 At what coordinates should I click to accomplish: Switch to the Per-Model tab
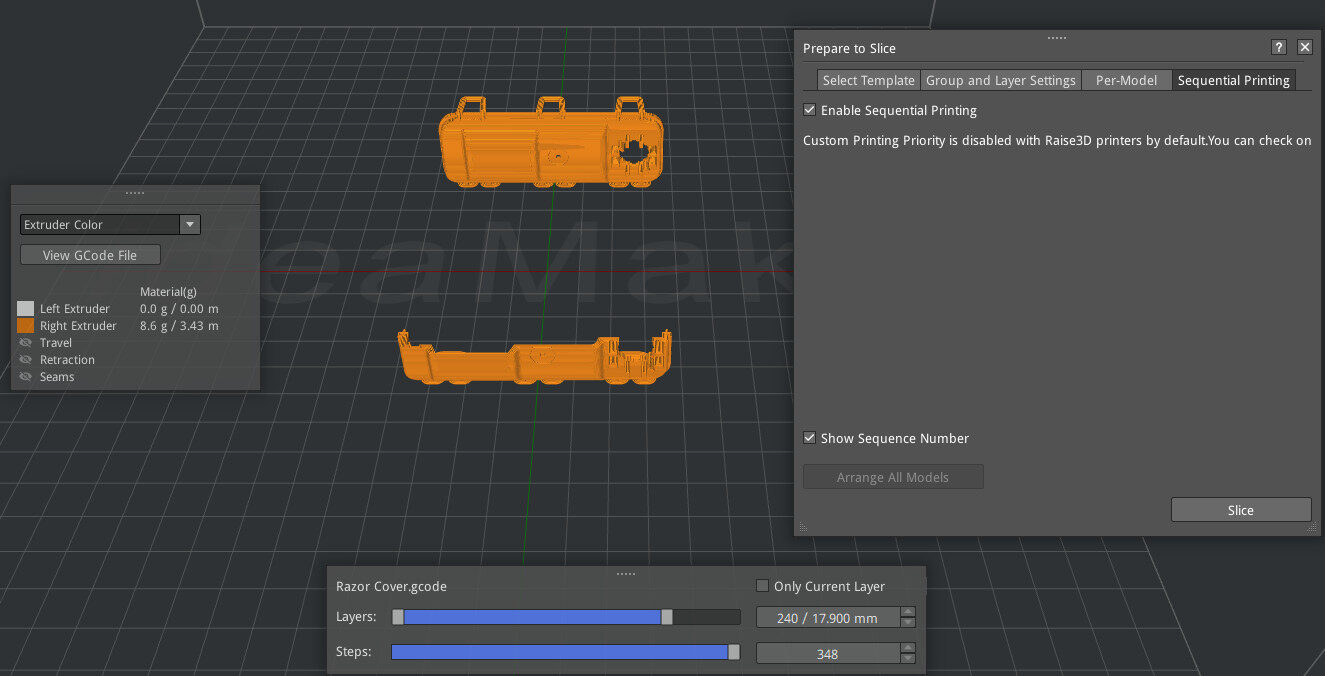coord(1126,80)
